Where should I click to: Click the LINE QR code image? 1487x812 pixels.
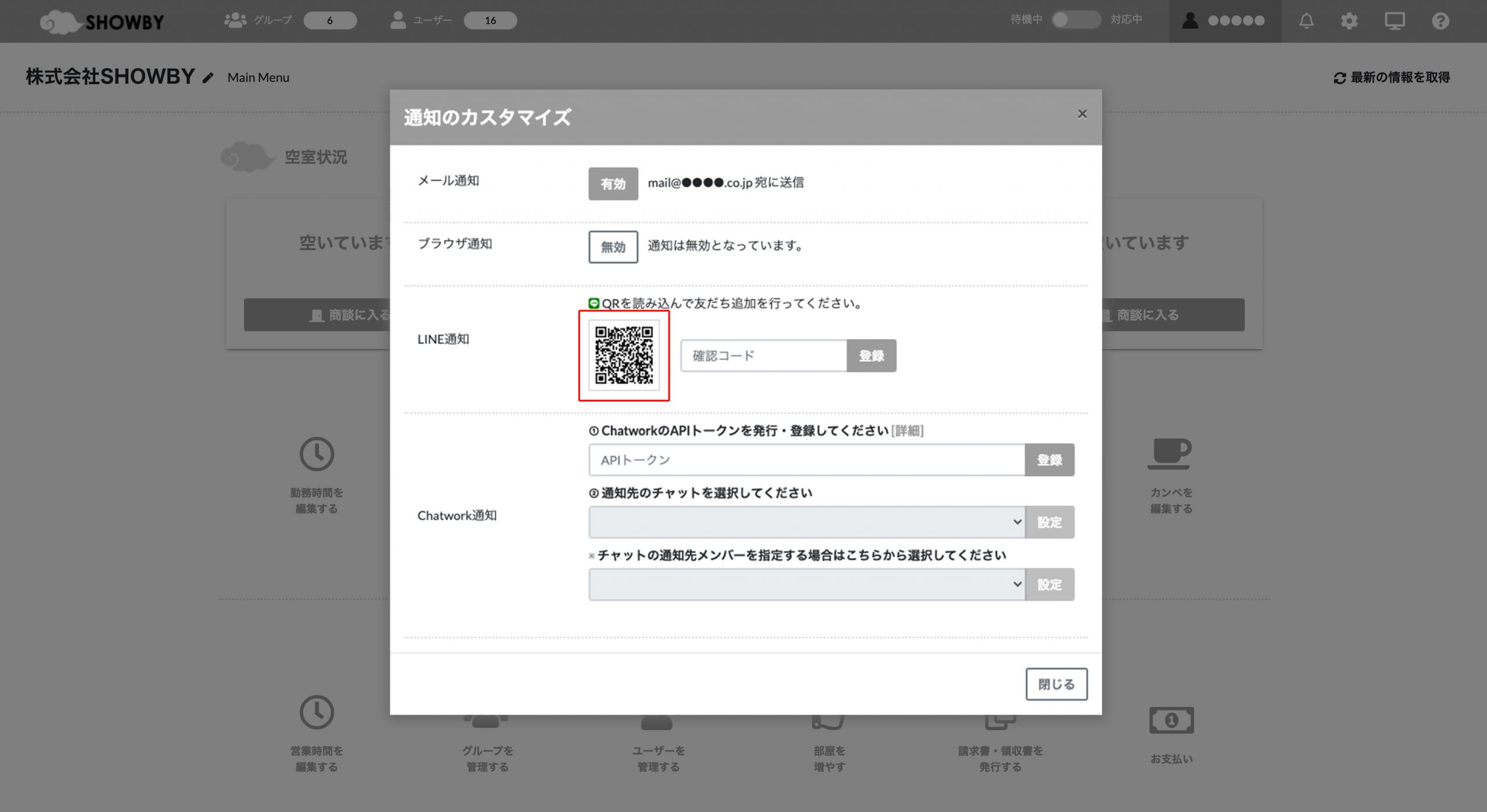point(624,355)
